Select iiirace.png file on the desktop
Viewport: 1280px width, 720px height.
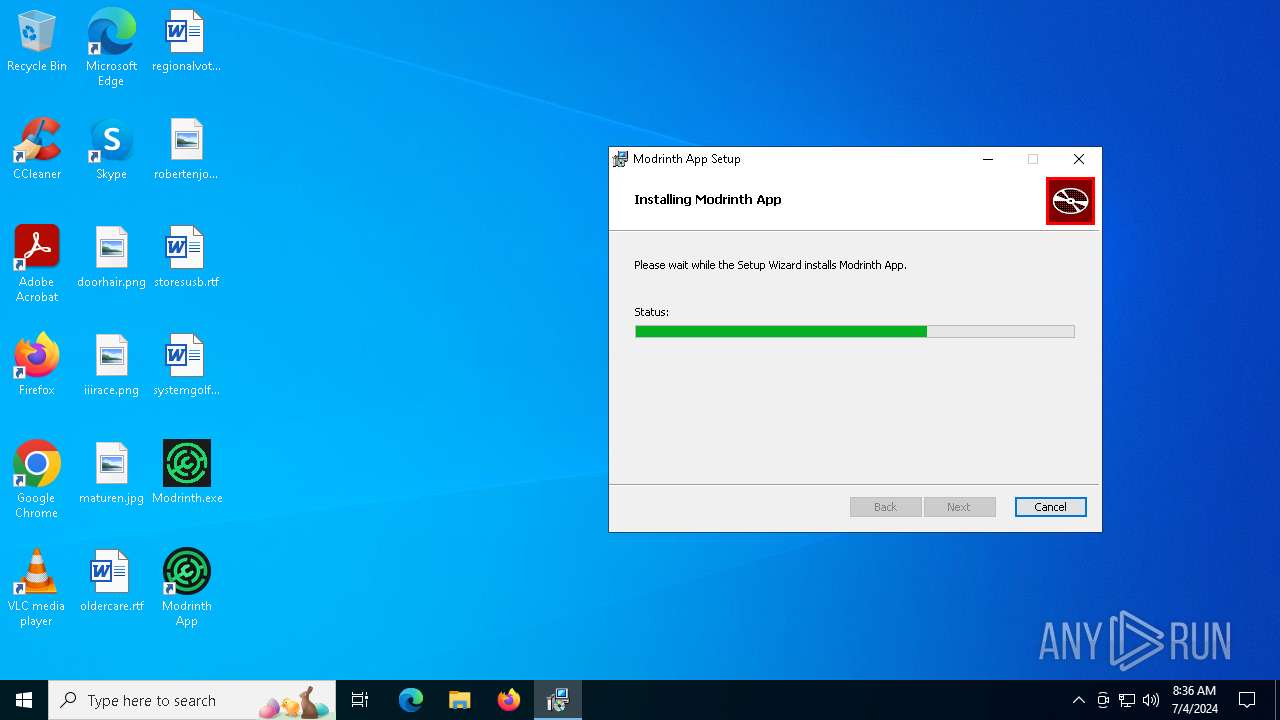[x=111, y=366]
